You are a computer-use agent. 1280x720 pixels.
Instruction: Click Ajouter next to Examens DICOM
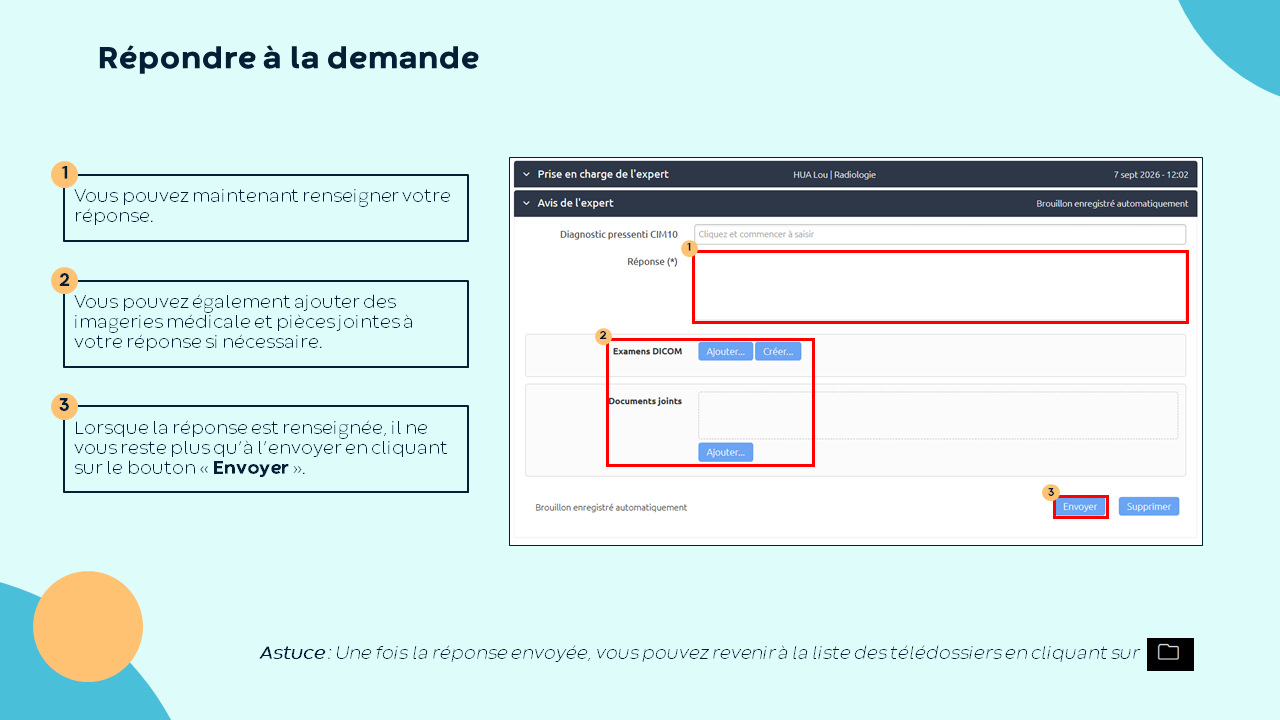(x=725, y=352)
